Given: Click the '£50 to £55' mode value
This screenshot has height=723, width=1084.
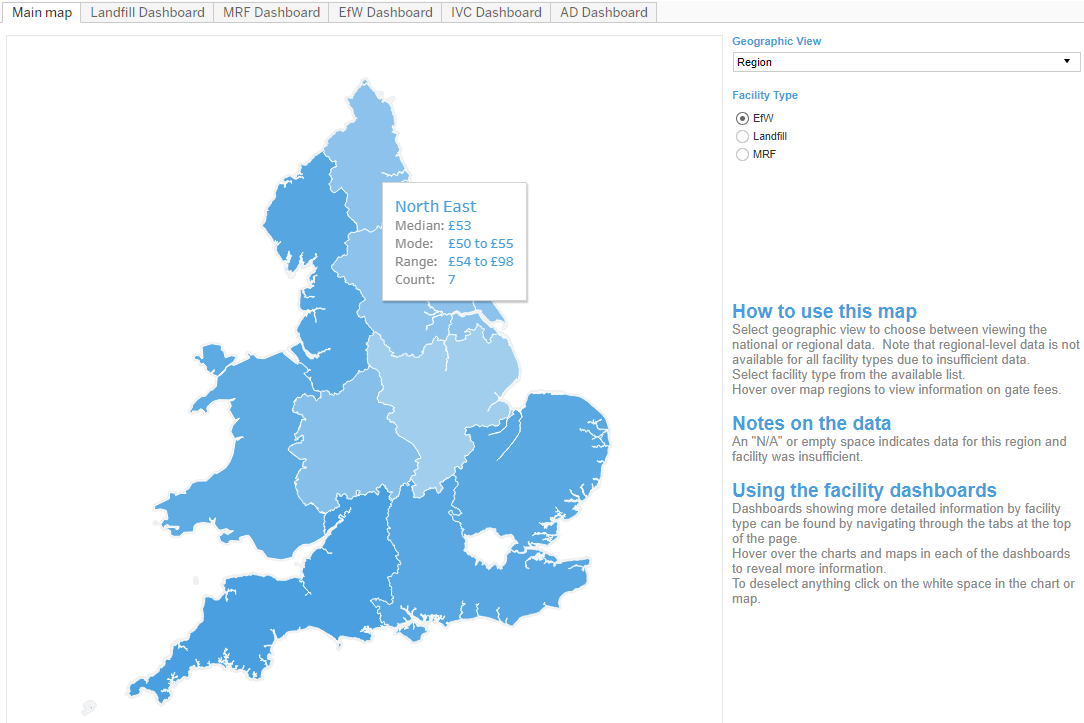Looking at the screenshot, I should [480, 243].
